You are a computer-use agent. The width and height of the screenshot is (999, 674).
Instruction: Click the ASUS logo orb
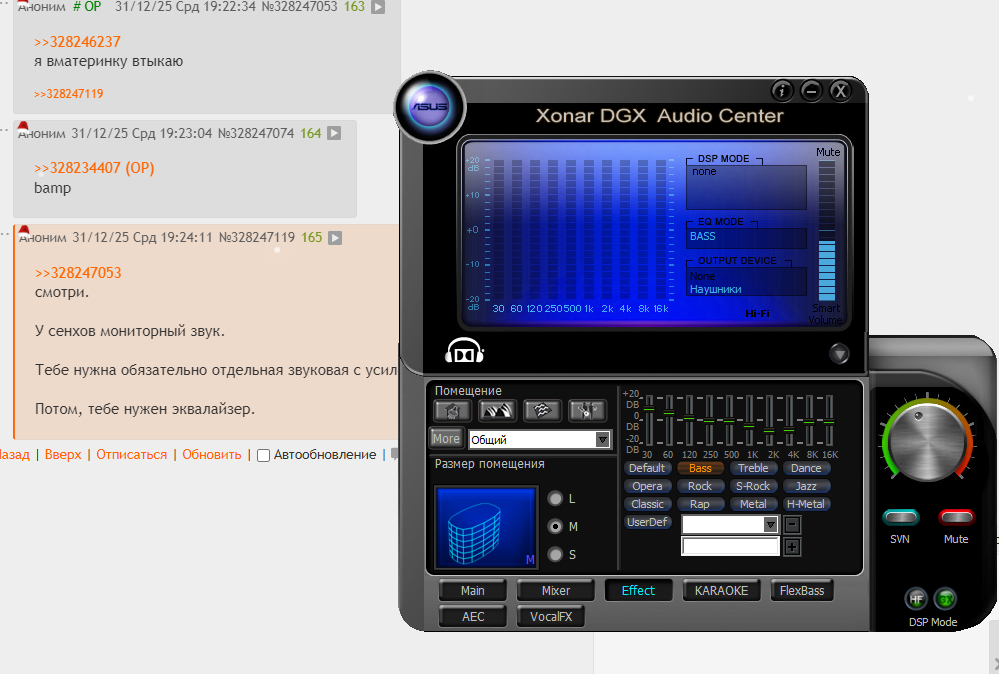tap(430, 106)
